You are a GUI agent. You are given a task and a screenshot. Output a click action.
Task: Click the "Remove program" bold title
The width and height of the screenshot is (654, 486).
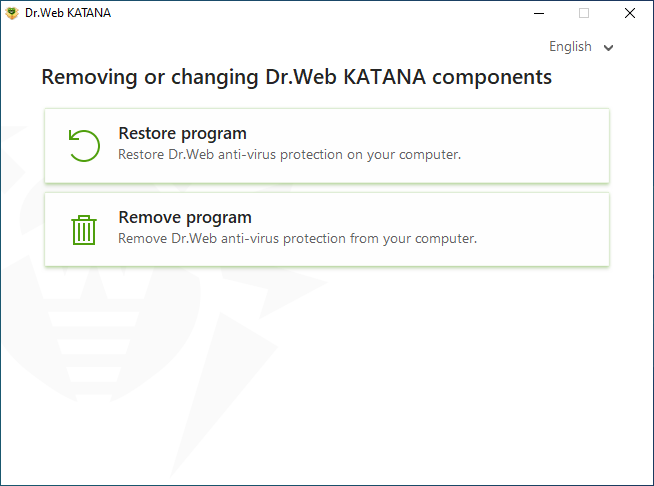click(x=185, y=218)
